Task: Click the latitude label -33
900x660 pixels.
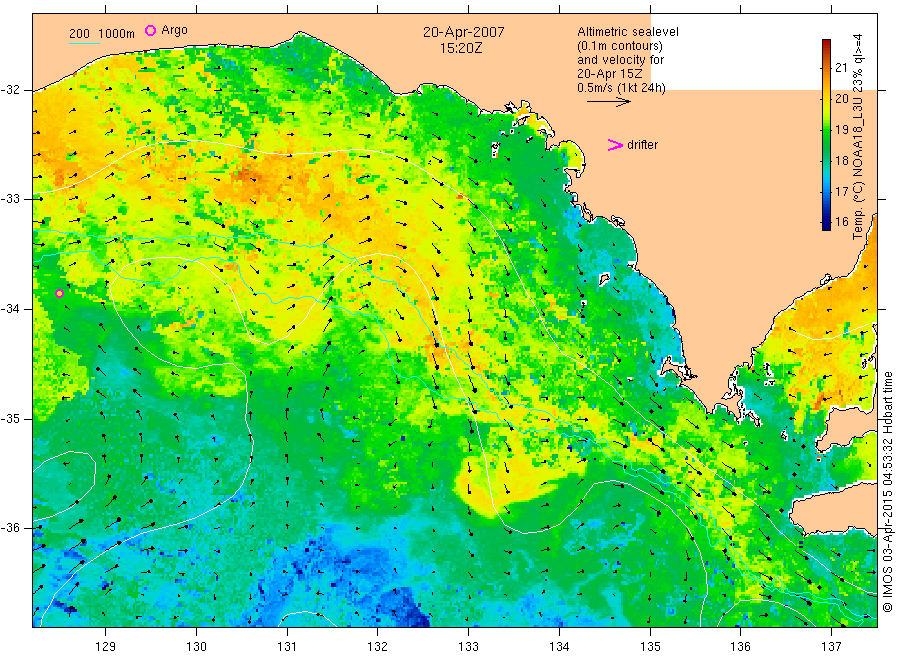Action: tap(10, 199)
